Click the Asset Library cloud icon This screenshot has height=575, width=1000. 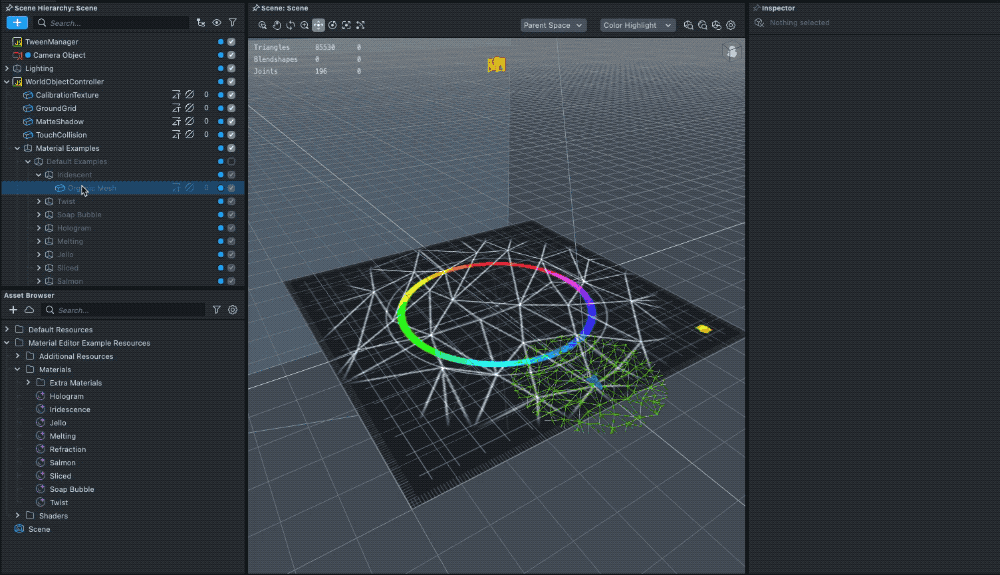click(29, 310)
